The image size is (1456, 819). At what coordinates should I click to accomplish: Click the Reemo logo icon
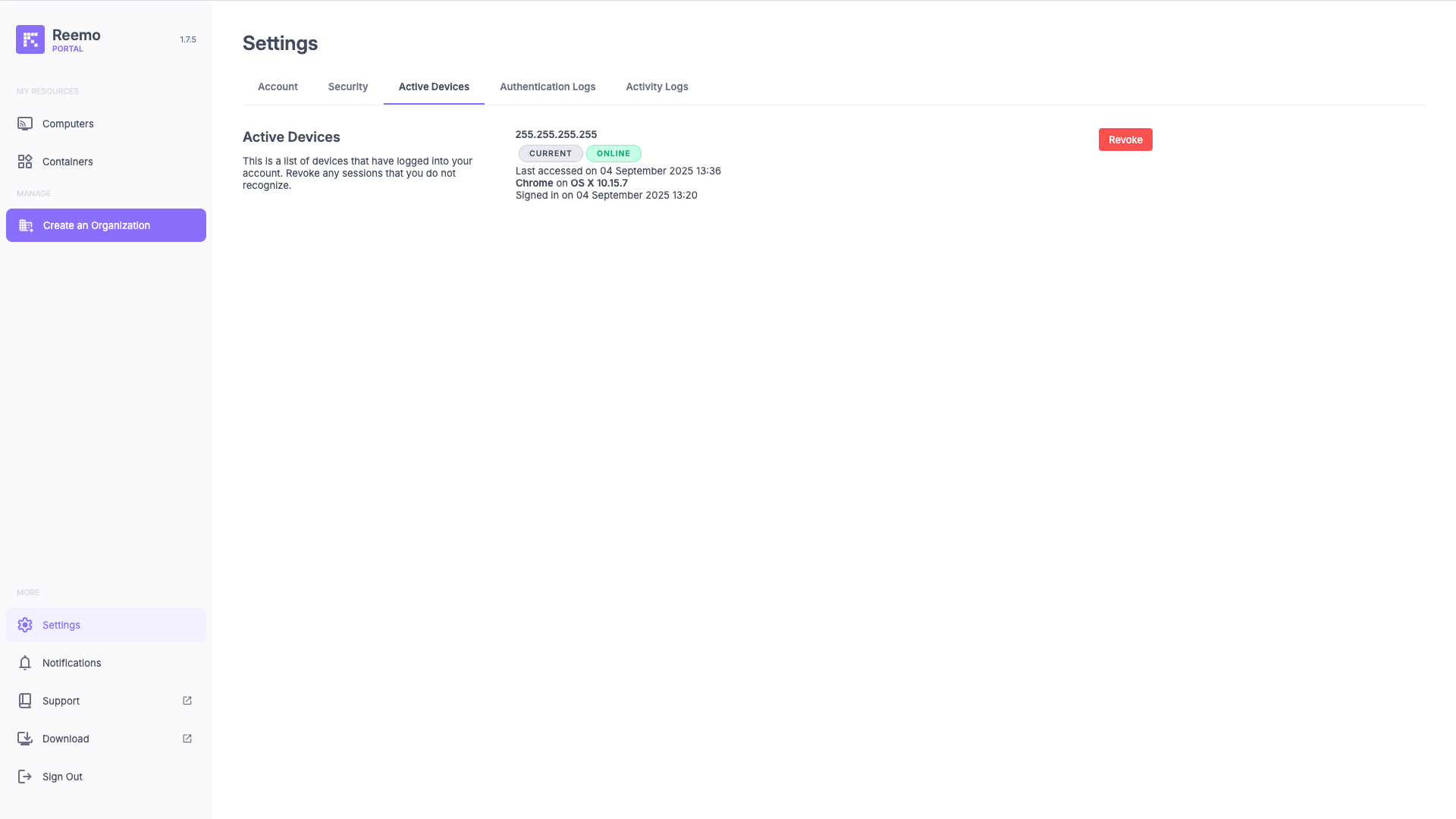click(30, 39)
